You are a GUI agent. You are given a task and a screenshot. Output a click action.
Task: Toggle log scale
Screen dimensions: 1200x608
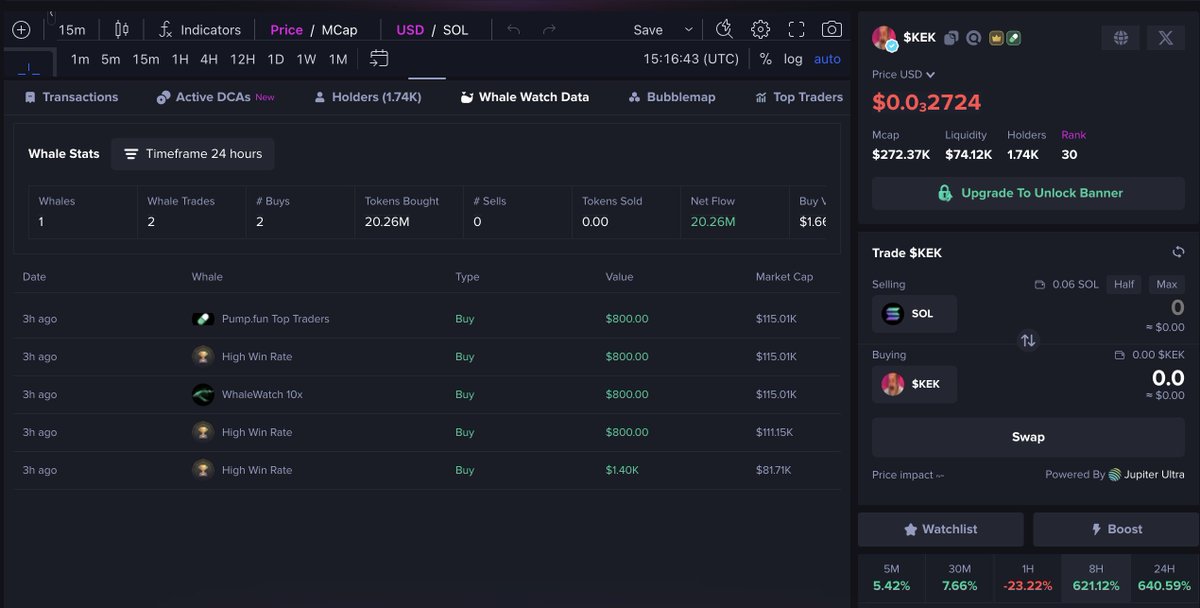point(793,59)
